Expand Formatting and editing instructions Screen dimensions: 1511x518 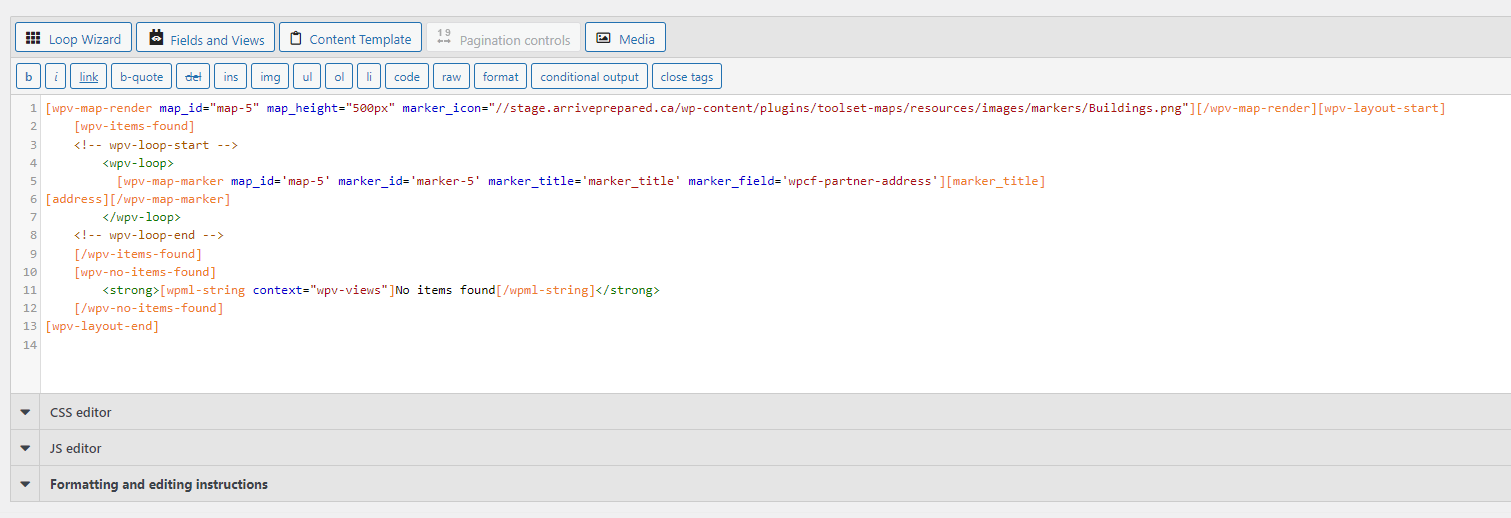760,484
